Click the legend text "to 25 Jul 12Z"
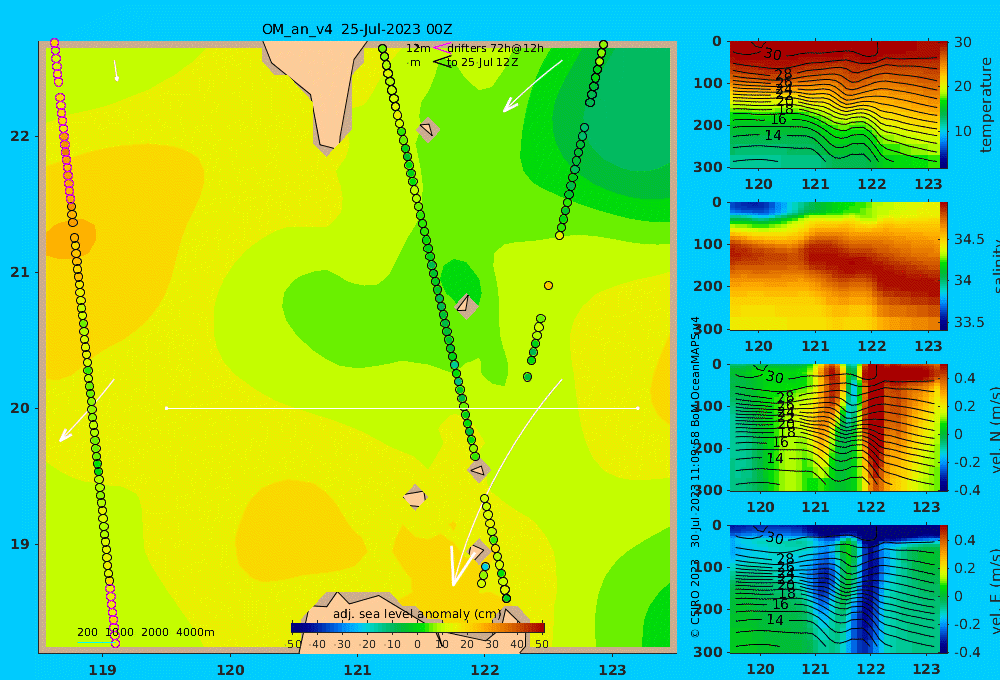Image resolution: width=1000 pixels, height=680 pixels. point(482,63)
